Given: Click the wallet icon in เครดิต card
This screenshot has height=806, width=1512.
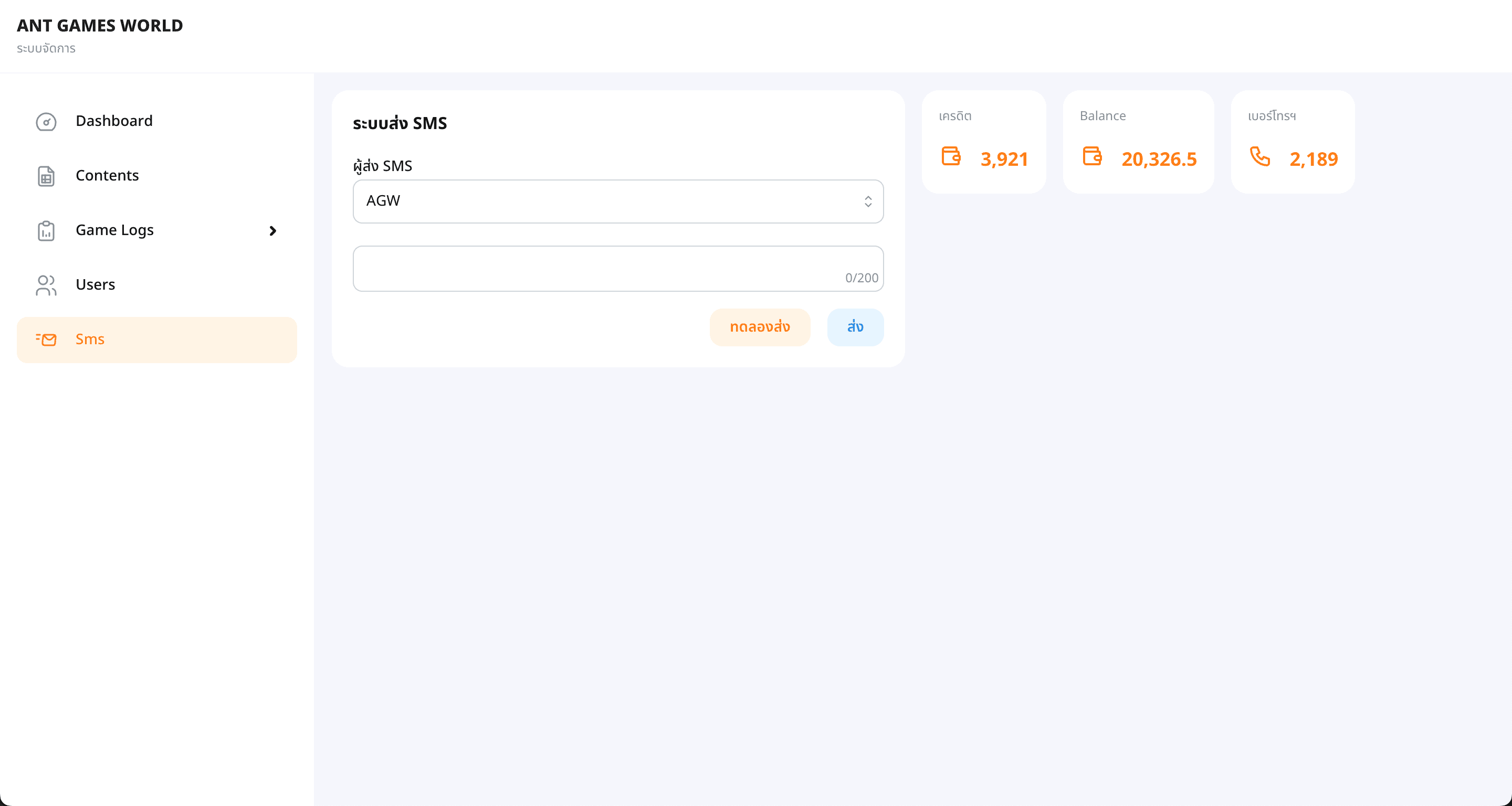Looking at the screenshot, I should [x=951, y=156].
